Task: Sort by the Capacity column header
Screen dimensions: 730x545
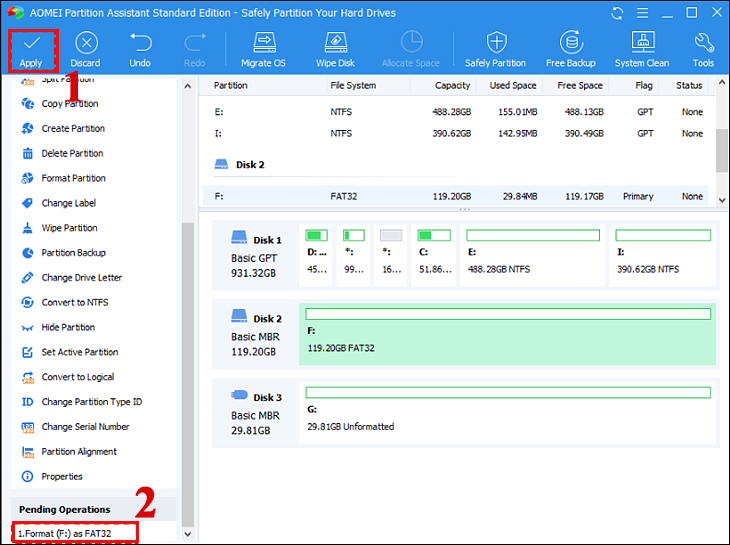Action: click(x=452, y=86)
